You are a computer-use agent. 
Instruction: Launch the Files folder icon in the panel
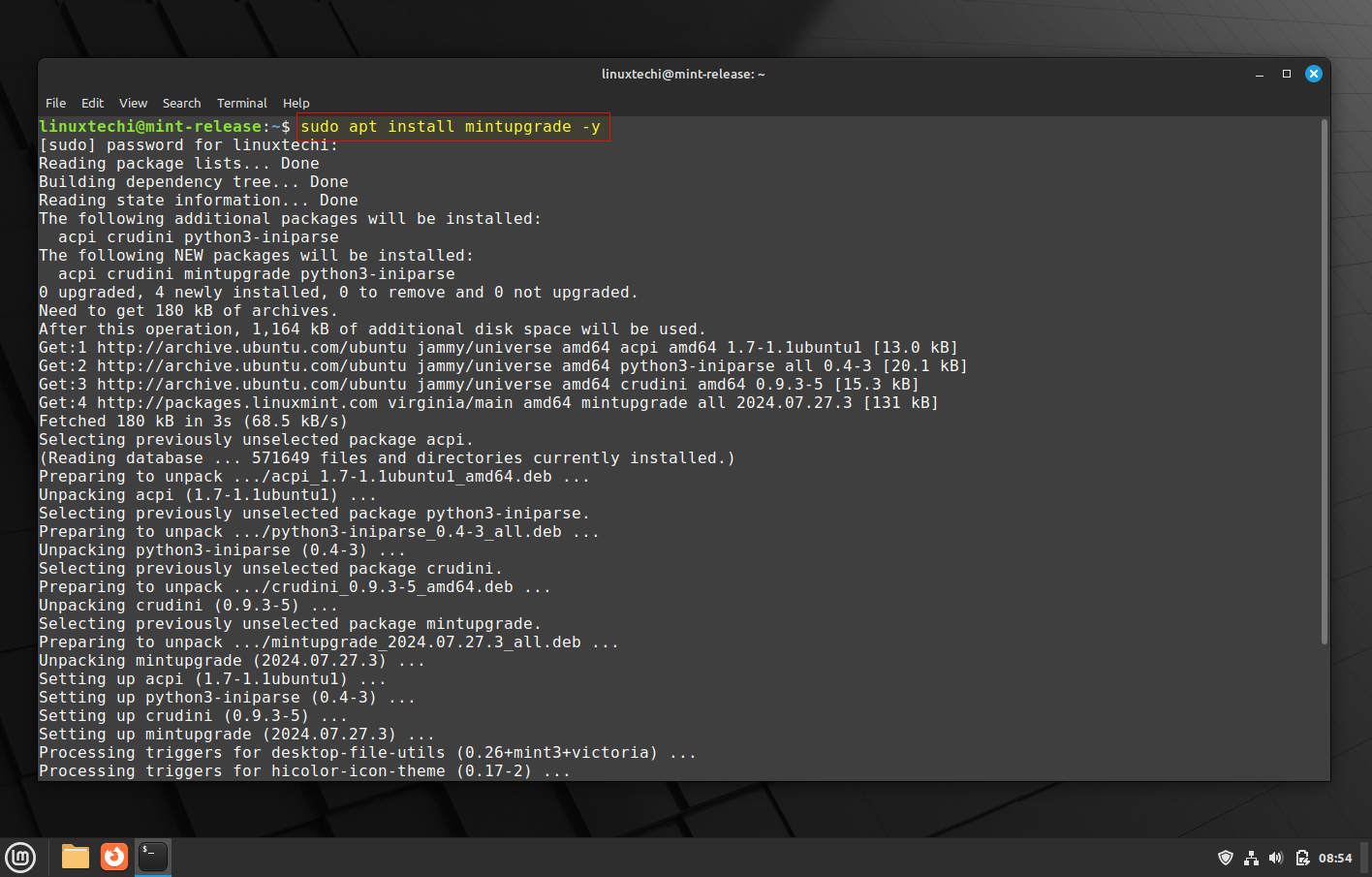click(x=76, y=857)
